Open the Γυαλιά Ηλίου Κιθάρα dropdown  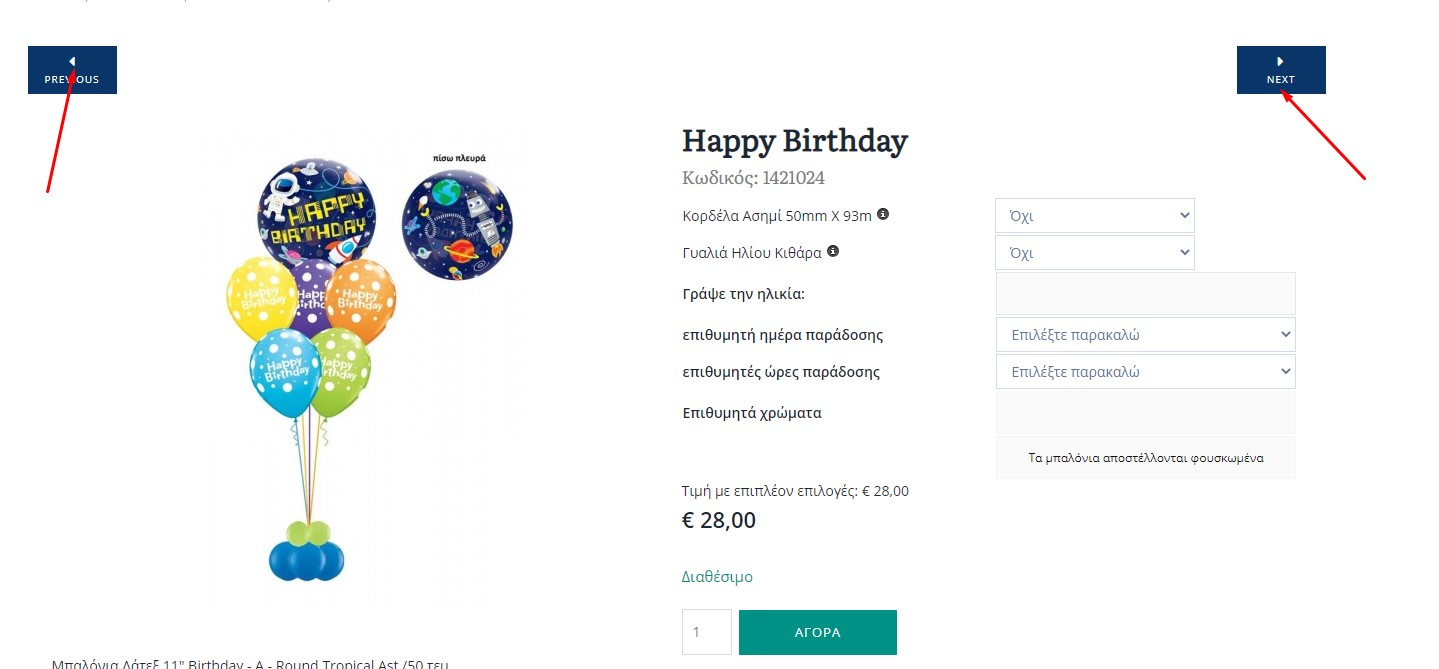point(1094,253)
